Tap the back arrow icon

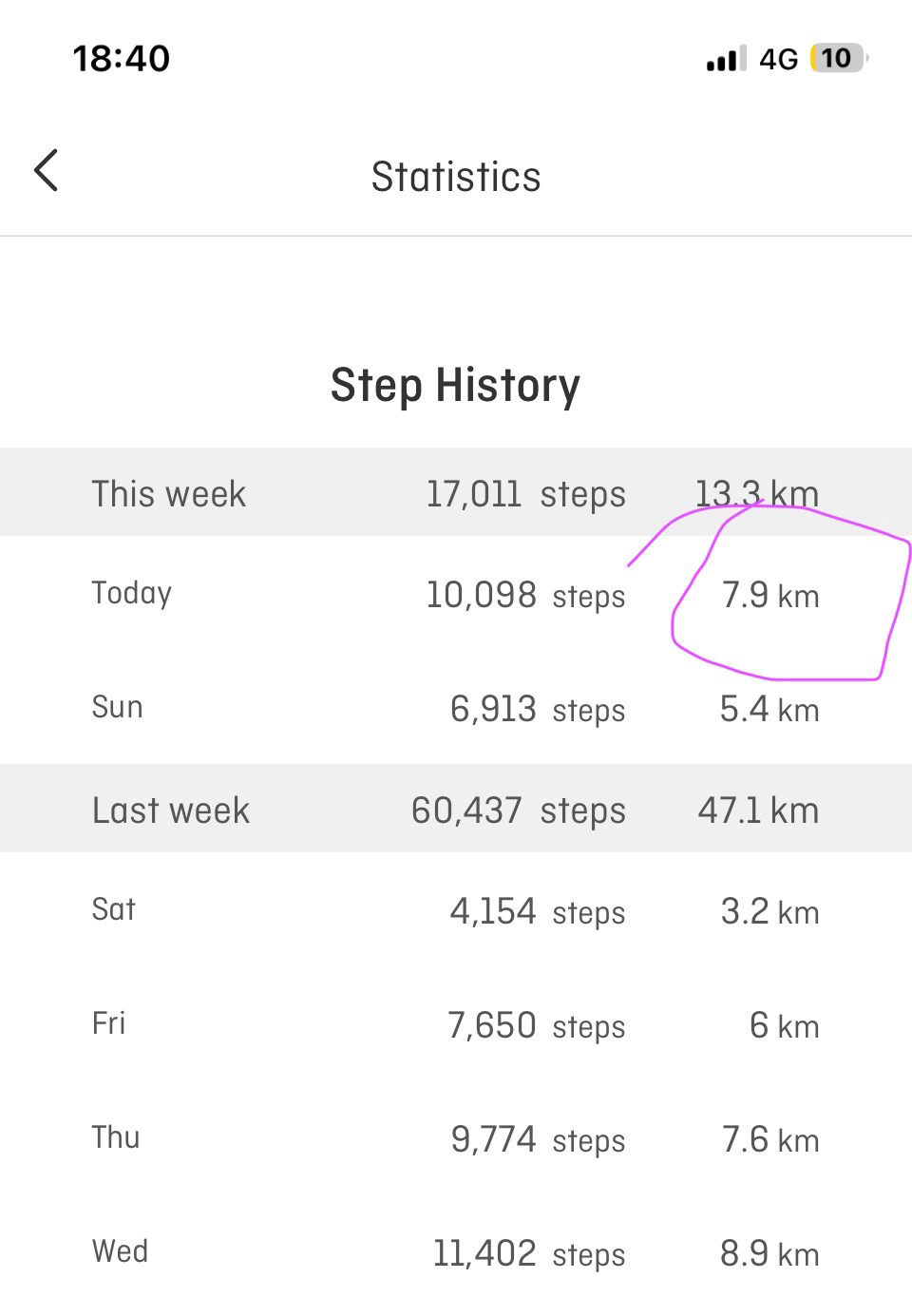[46, 171]
